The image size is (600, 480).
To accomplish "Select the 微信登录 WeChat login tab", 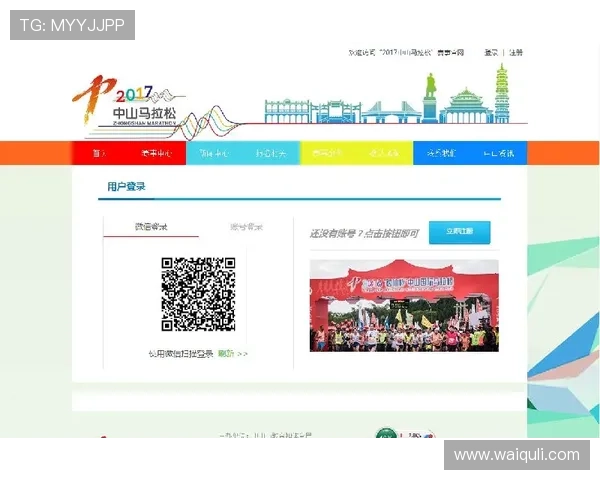I will 151,227.
